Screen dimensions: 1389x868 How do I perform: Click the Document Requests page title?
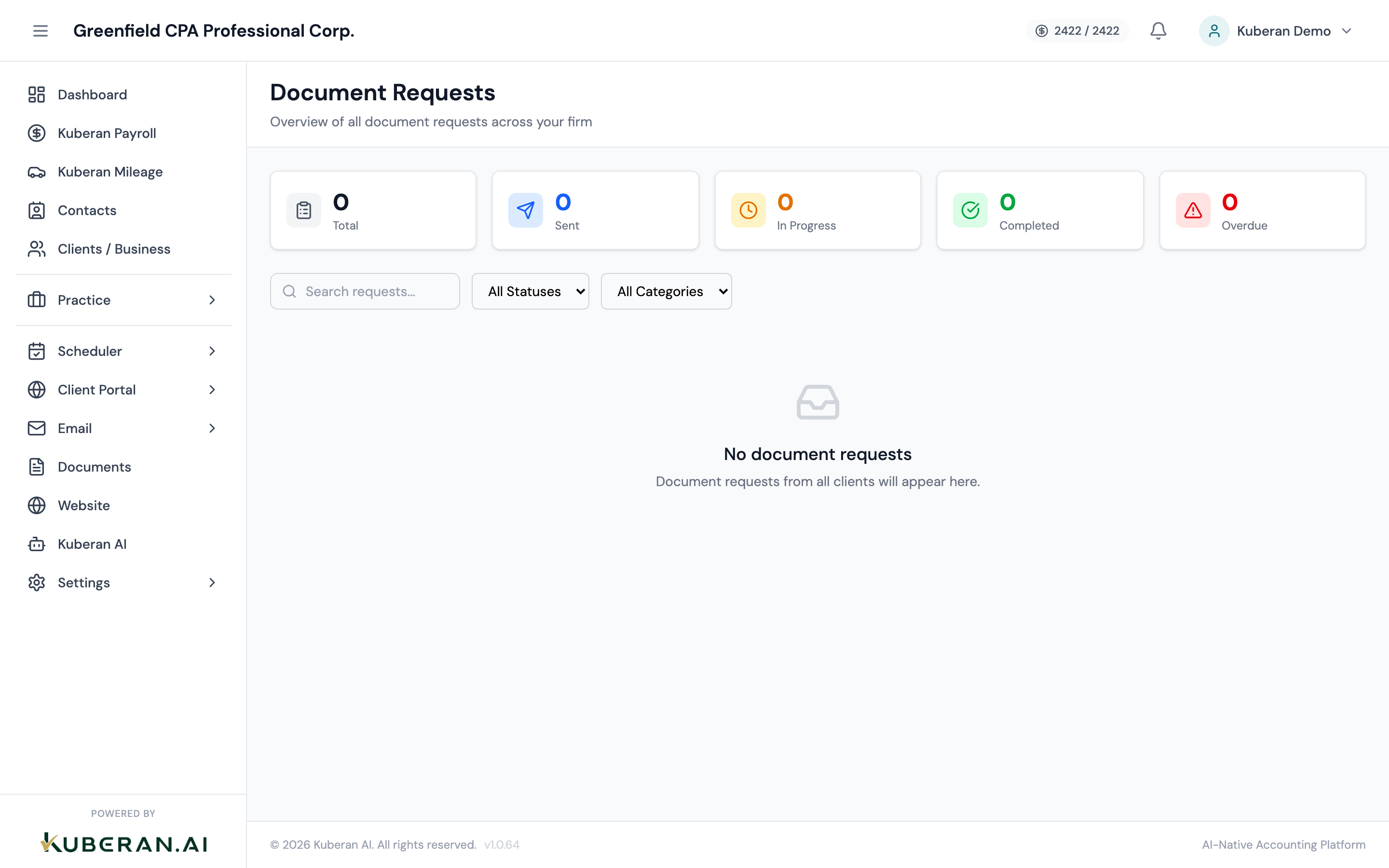pos(383,93)
